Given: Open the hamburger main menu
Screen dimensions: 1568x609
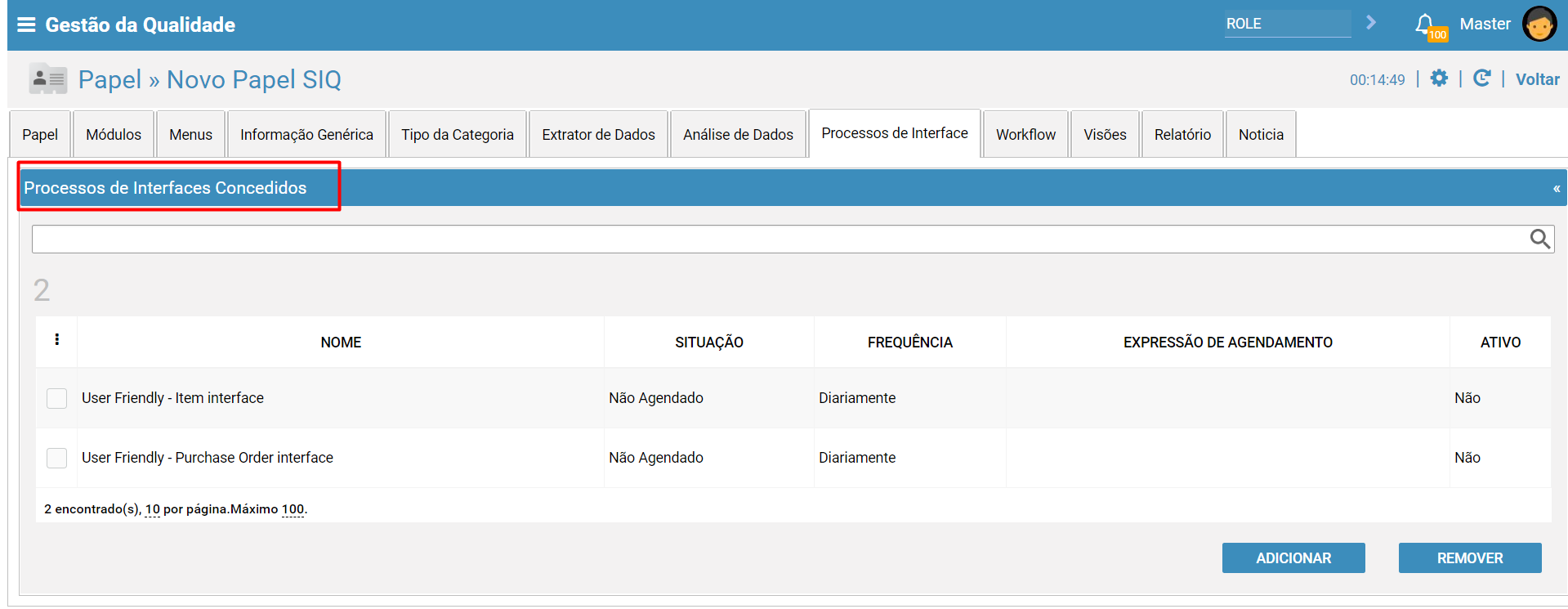Looking at the screenshot, I should (x=26, y=25).
